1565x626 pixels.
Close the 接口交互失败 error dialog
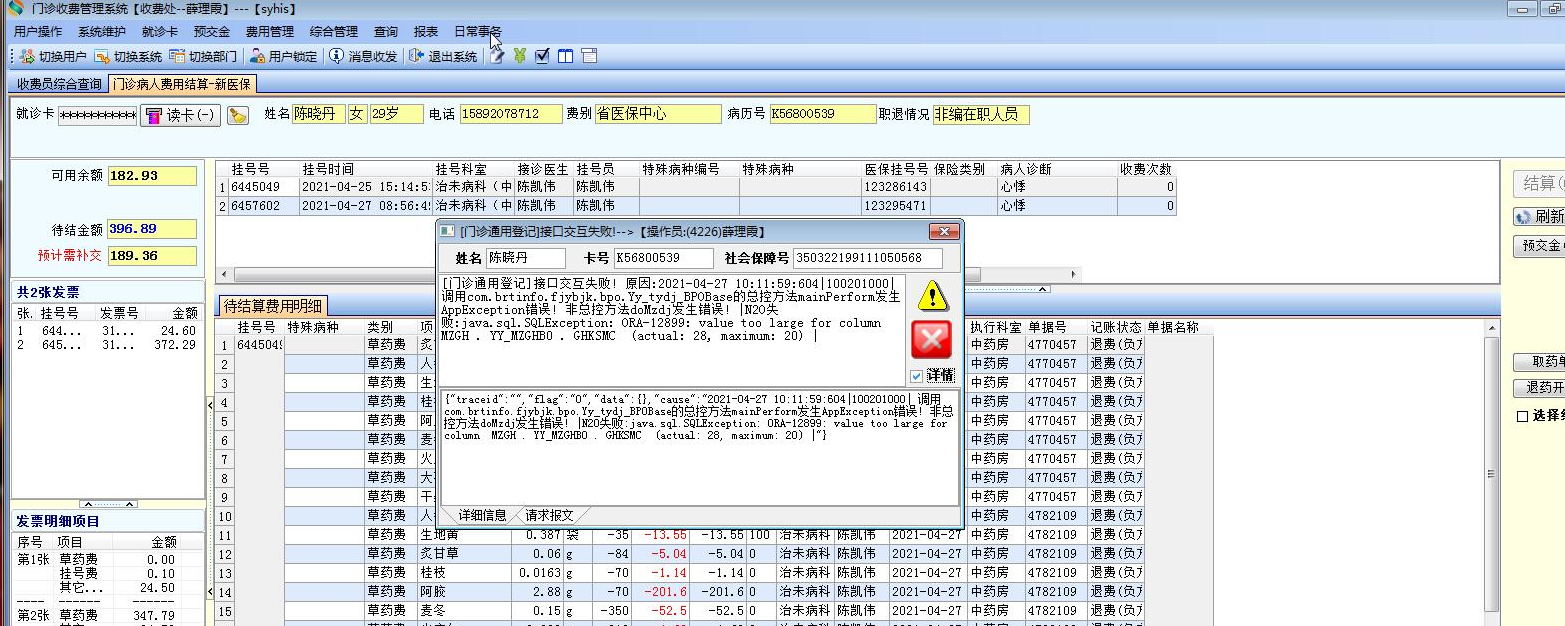click(944, 232)
